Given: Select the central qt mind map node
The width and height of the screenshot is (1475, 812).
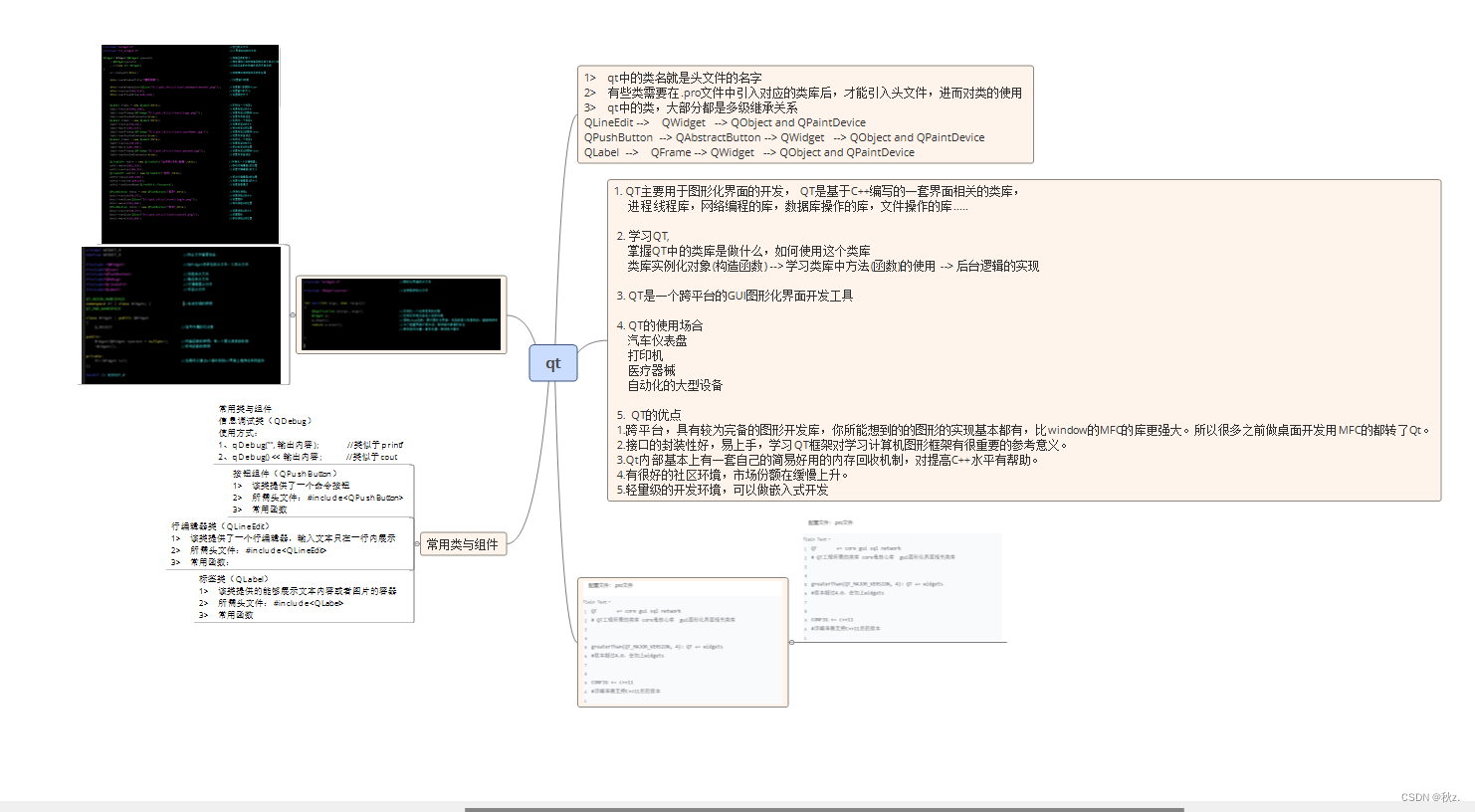Looking at the screenshot, I should (x=553, y=363).
